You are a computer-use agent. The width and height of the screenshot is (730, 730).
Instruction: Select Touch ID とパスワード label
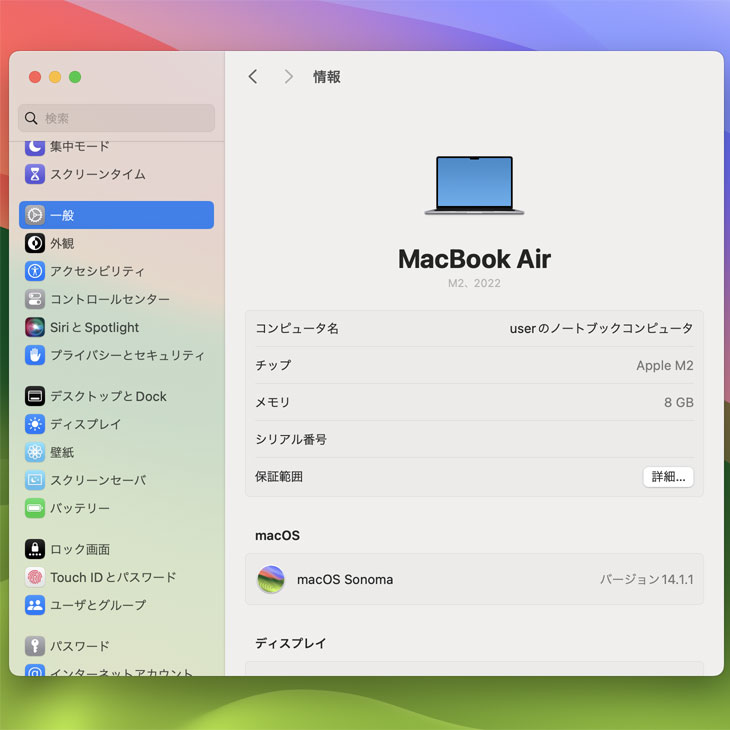113,577
